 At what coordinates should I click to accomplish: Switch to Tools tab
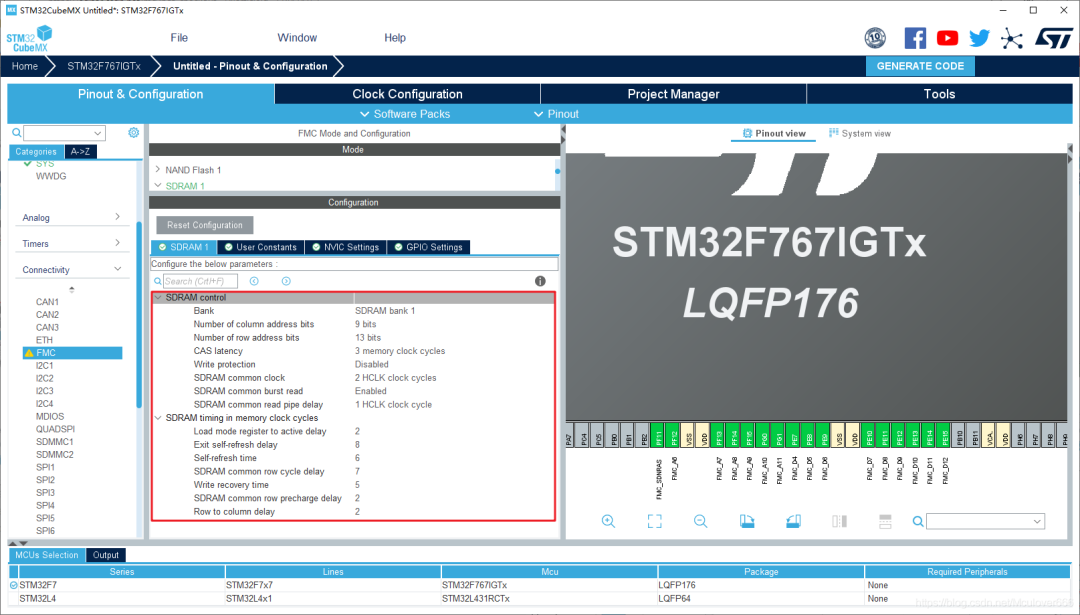click(x=939, y=94)
